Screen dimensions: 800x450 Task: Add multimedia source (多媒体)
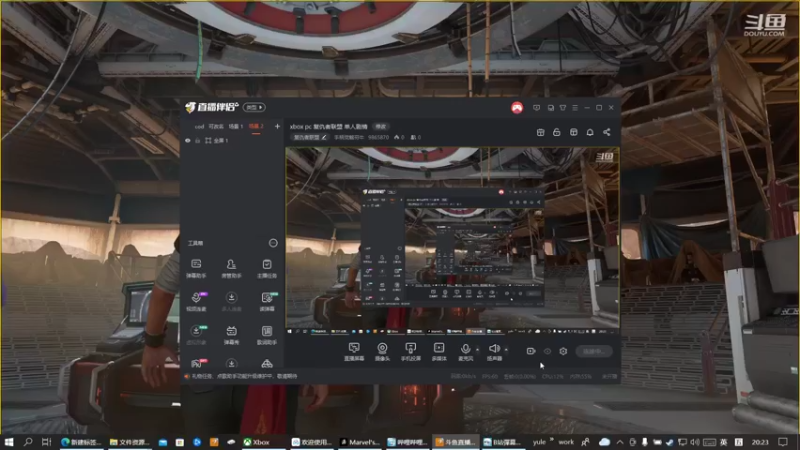coord(439,352)
